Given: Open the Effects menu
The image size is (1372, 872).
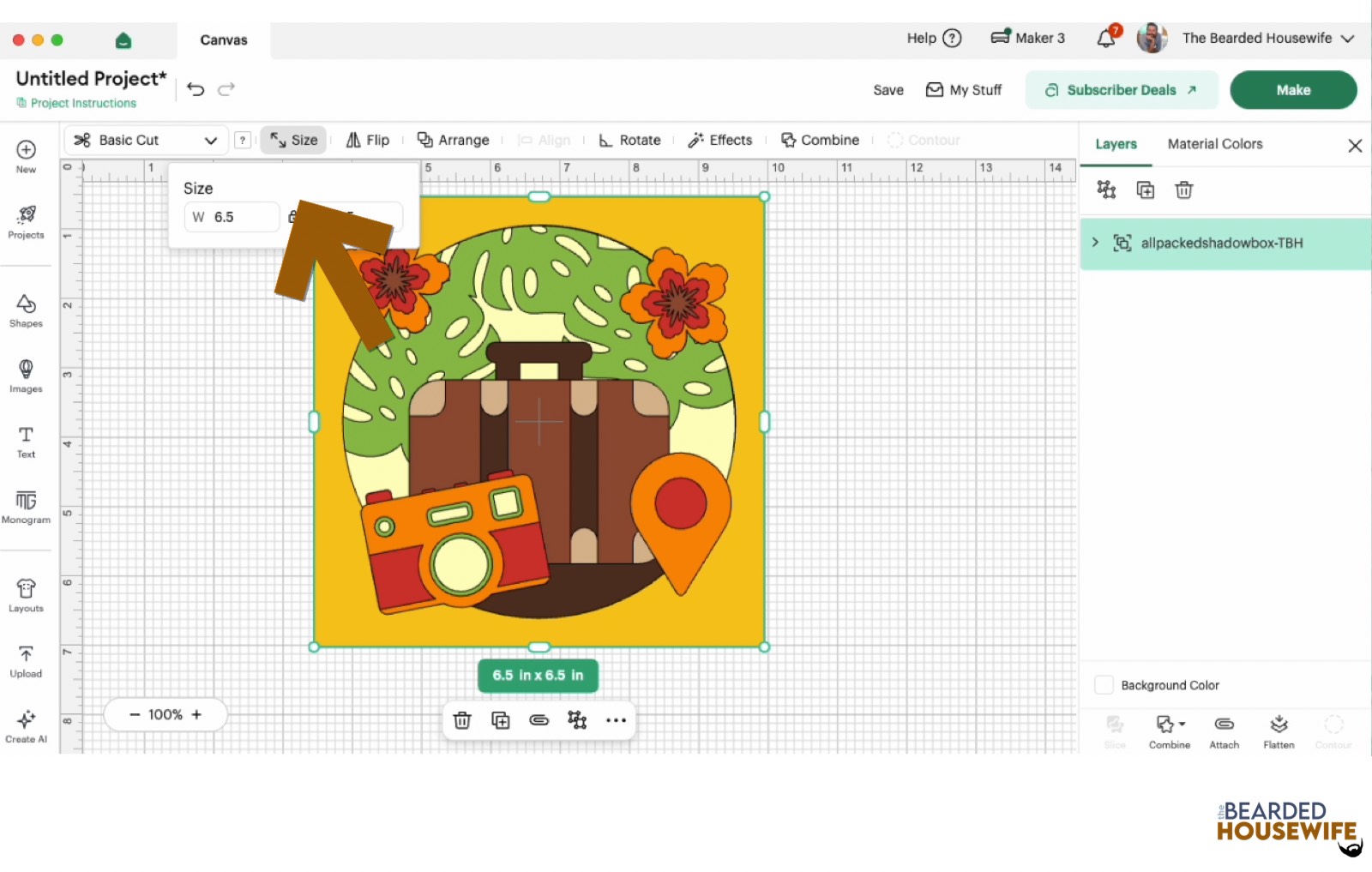Looking at the screenshot, I should [720, 140].
